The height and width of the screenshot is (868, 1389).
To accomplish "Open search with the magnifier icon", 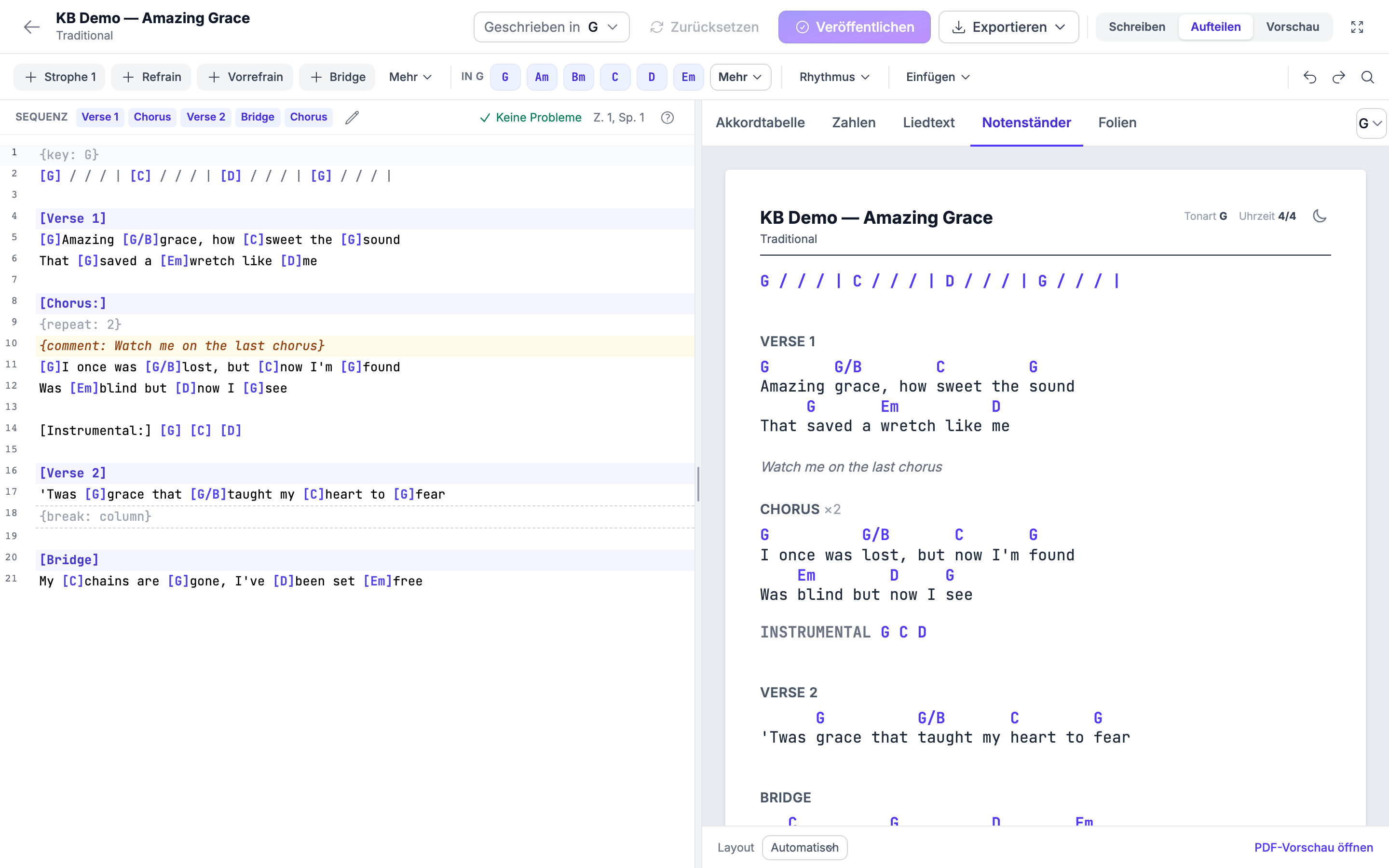I will pyautogui.click(x=1368, y=77).
